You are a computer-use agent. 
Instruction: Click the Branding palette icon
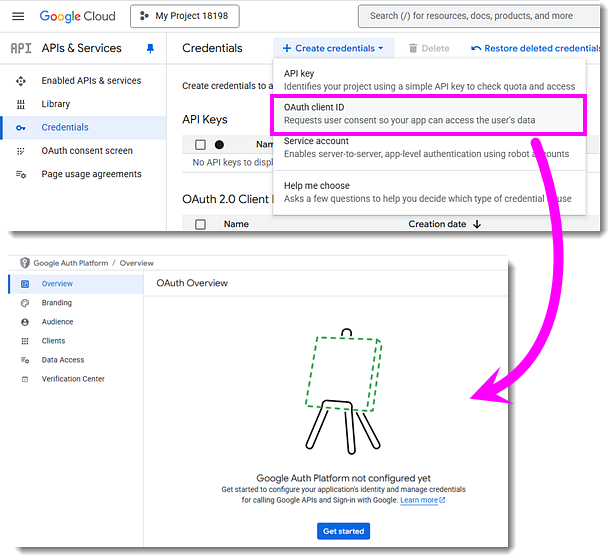[25, 303]
